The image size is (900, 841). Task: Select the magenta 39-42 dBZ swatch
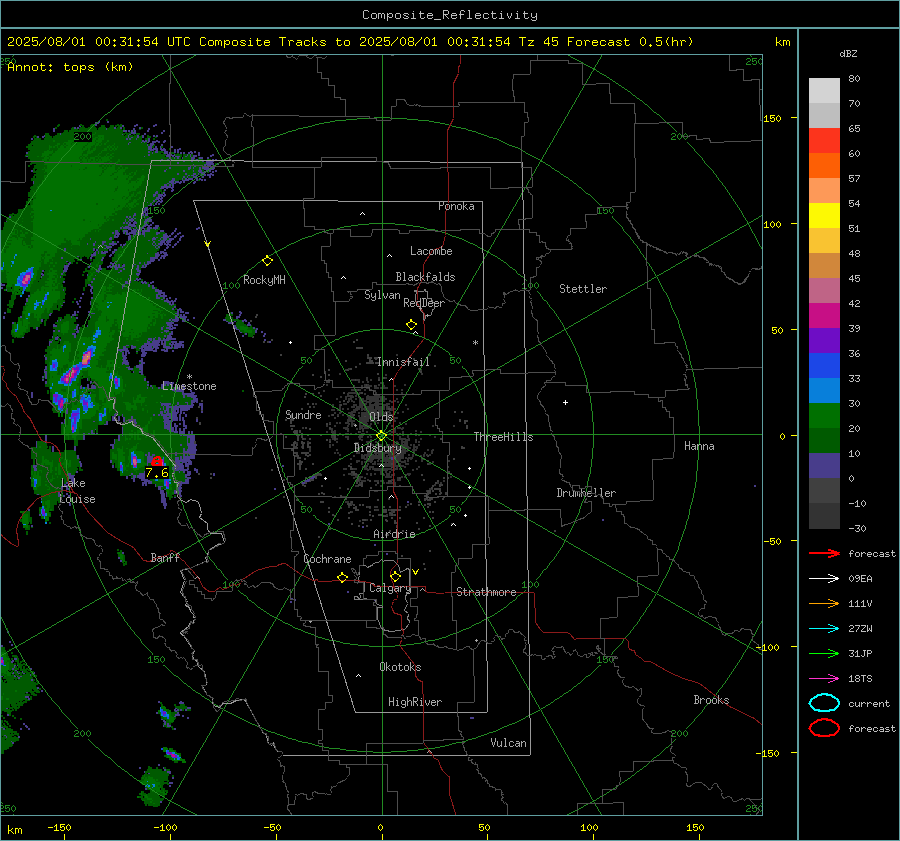tap(824, 316)
